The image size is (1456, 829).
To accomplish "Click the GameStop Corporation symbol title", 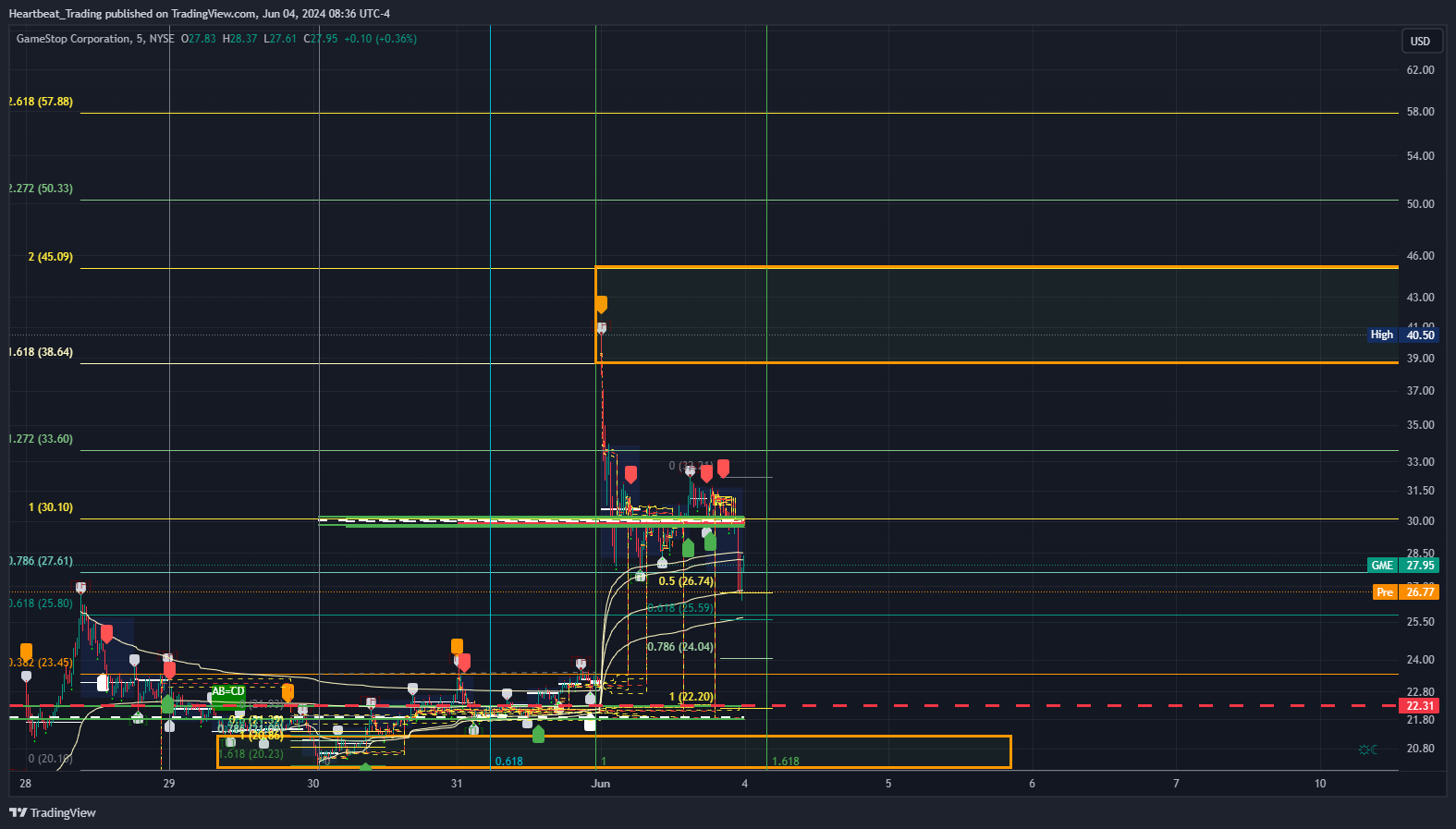I will point(73,39).
